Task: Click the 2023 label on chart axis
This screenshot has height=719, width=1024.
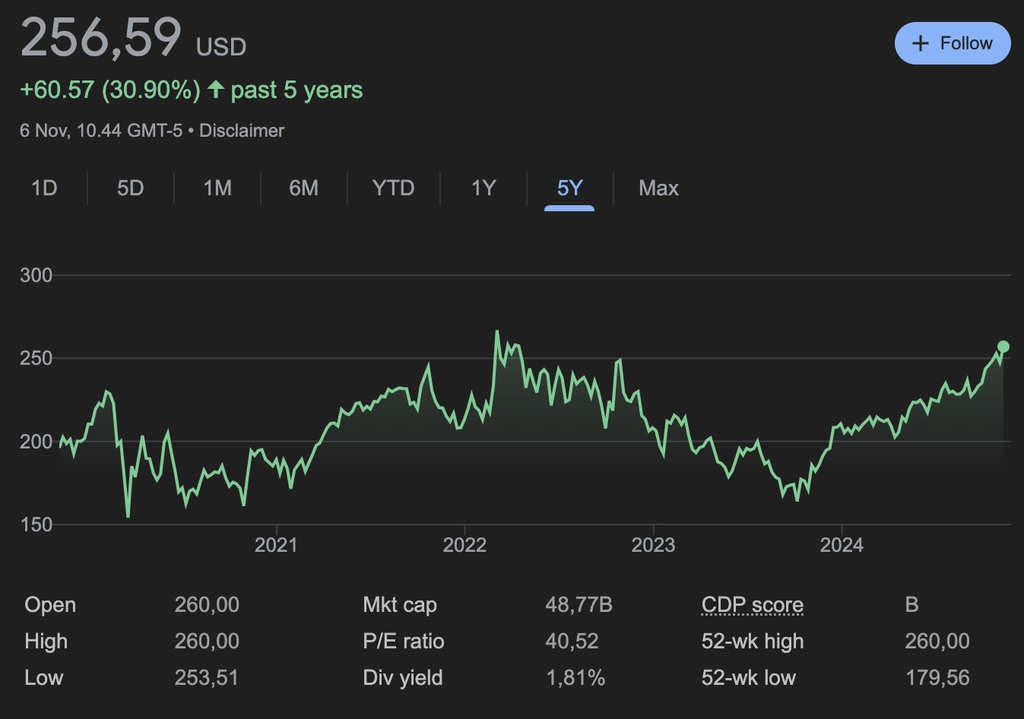Action: [653, 545]
